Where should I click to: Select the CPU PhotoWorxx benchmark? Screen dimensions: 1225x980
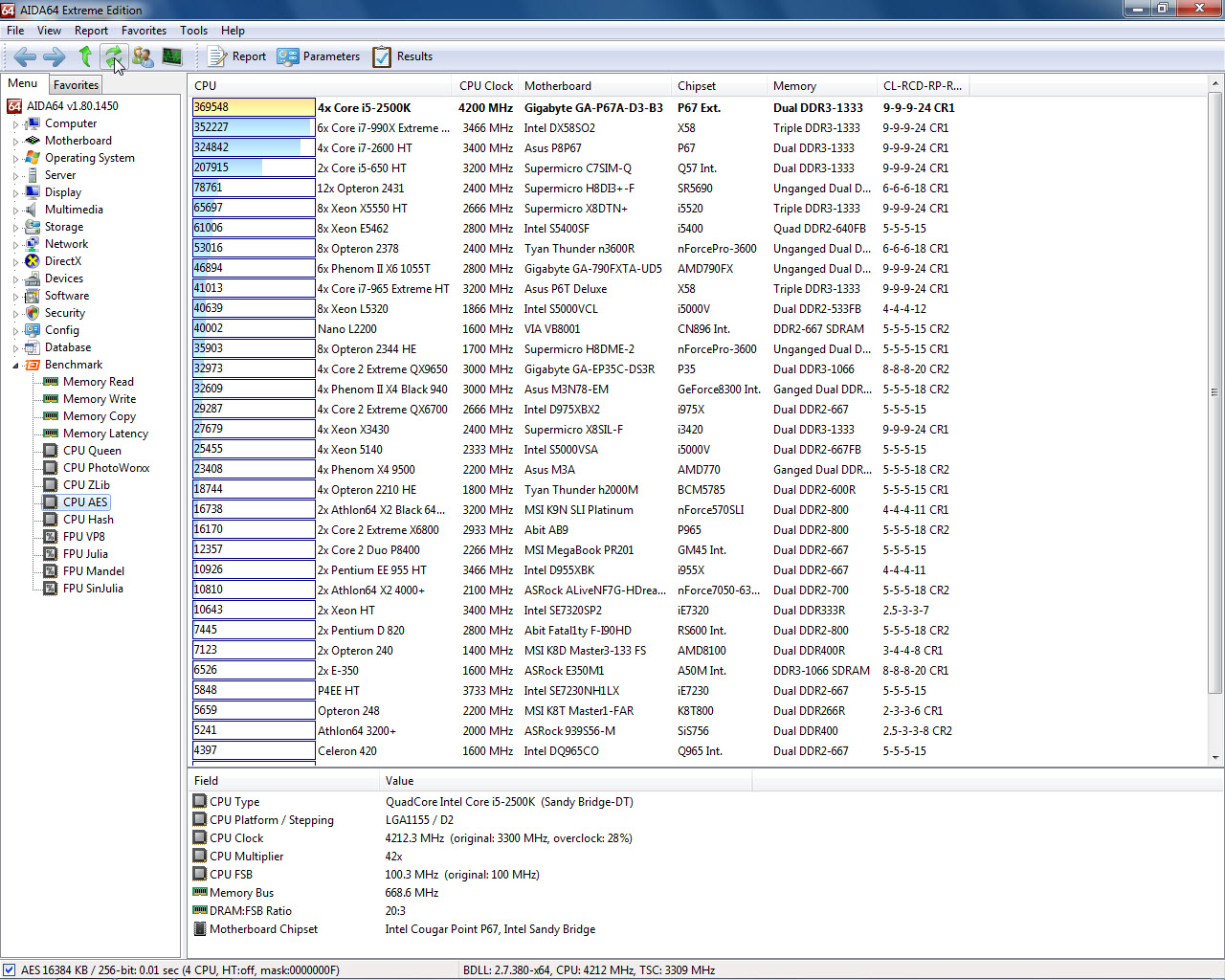[106, 468]
